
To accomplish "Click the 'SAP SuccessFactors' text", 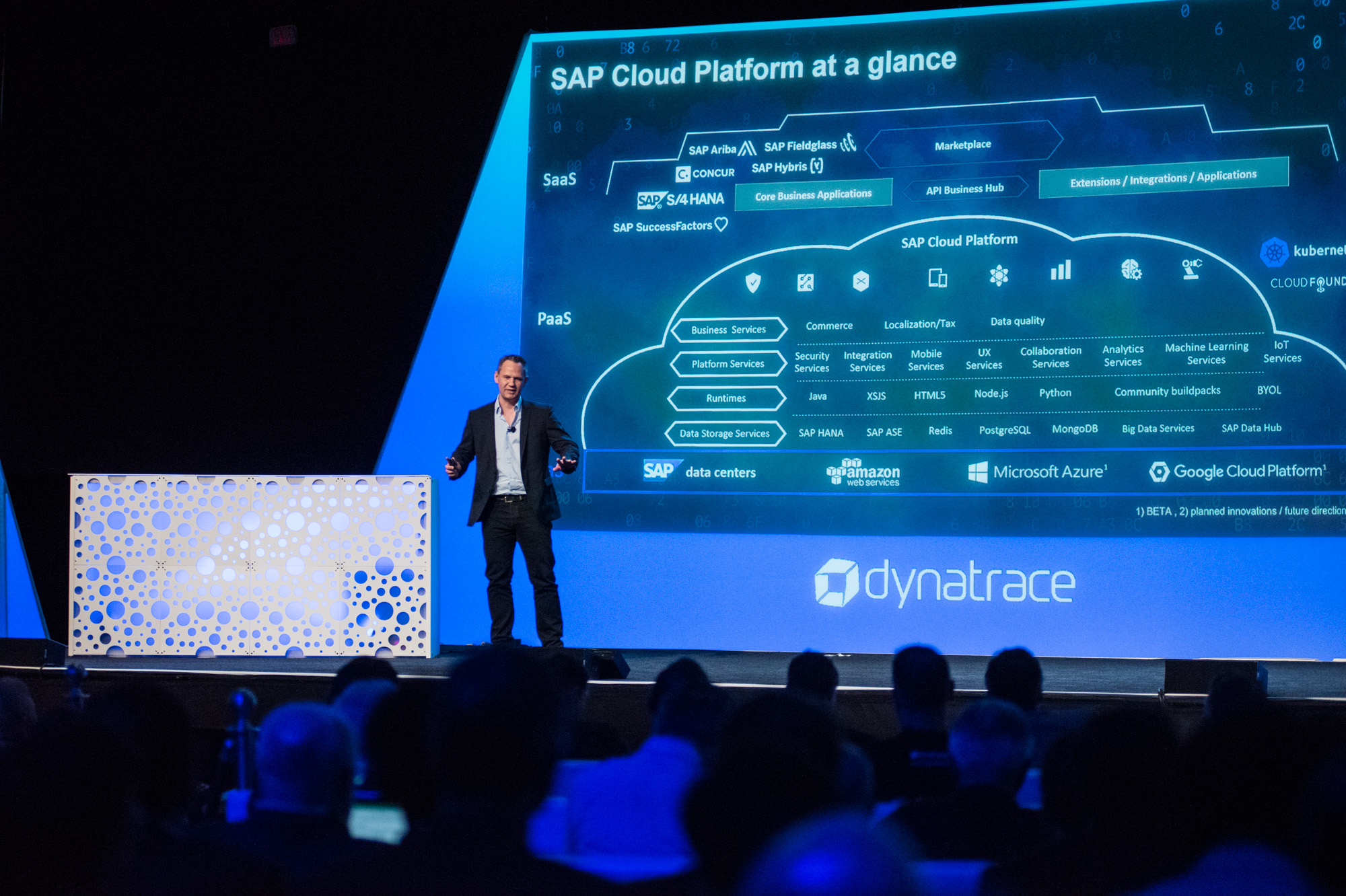I will [x=662, y=227].
